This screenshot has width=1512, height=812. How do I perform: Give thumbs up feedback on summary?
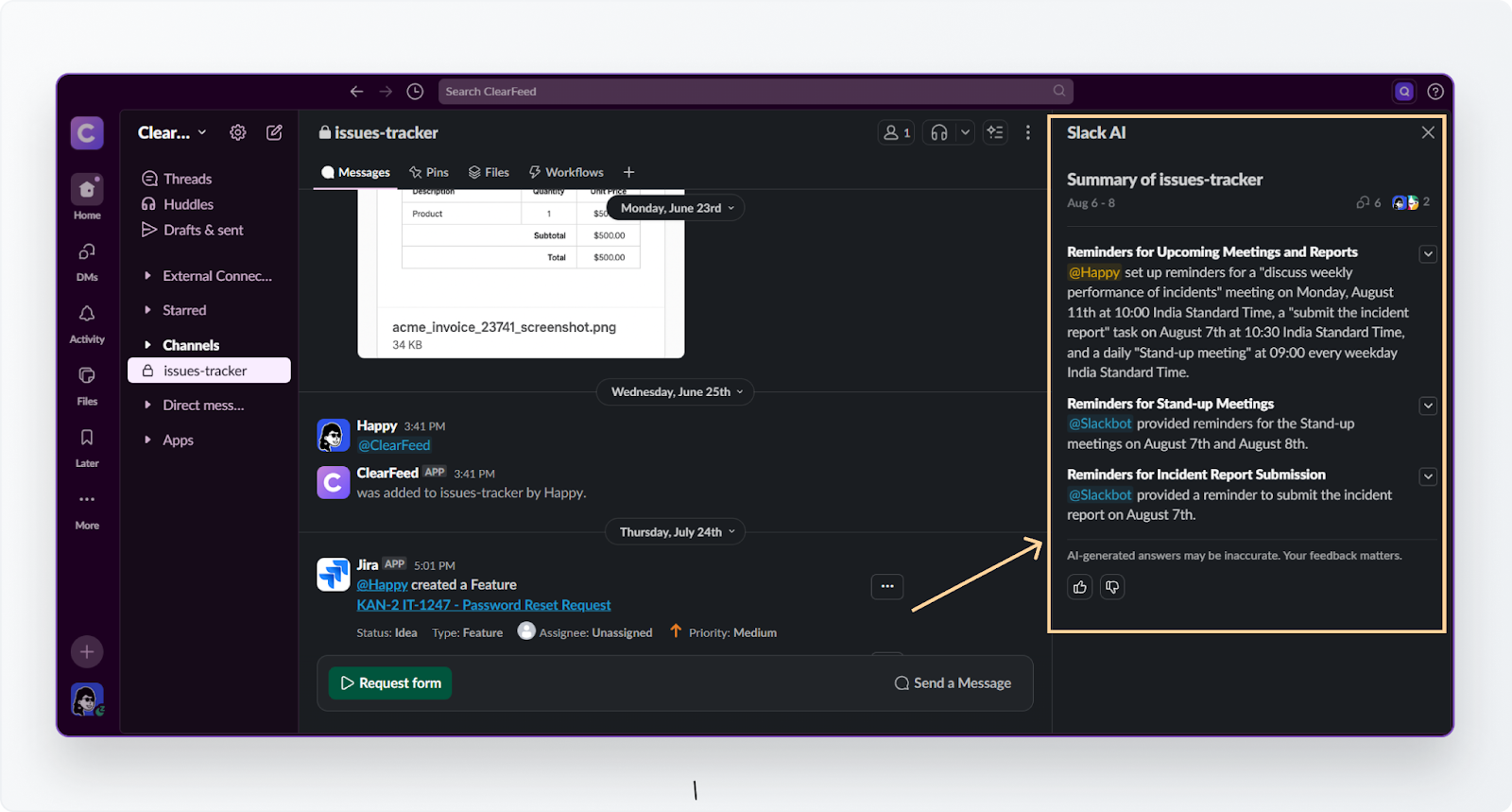click(1080, 587)
